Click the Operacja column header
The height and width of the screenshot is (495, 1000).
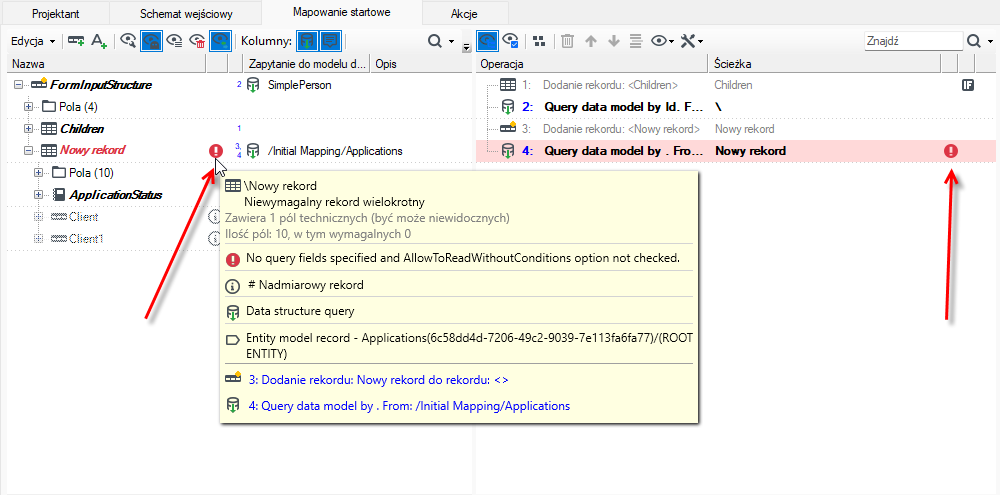coord(592,64)
